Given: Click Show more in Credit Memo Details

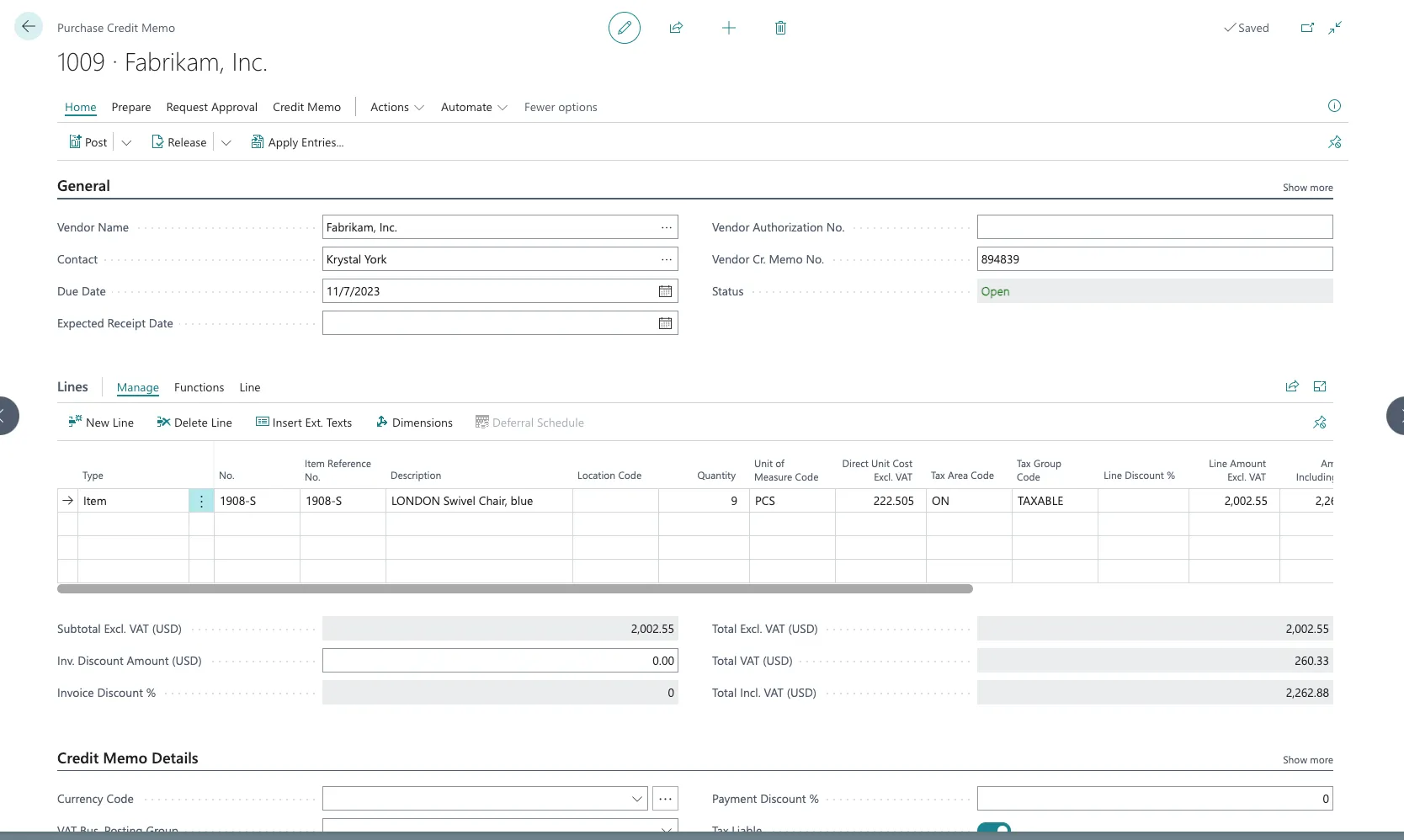Looking at the screenshot, I should coord(1307,760).
